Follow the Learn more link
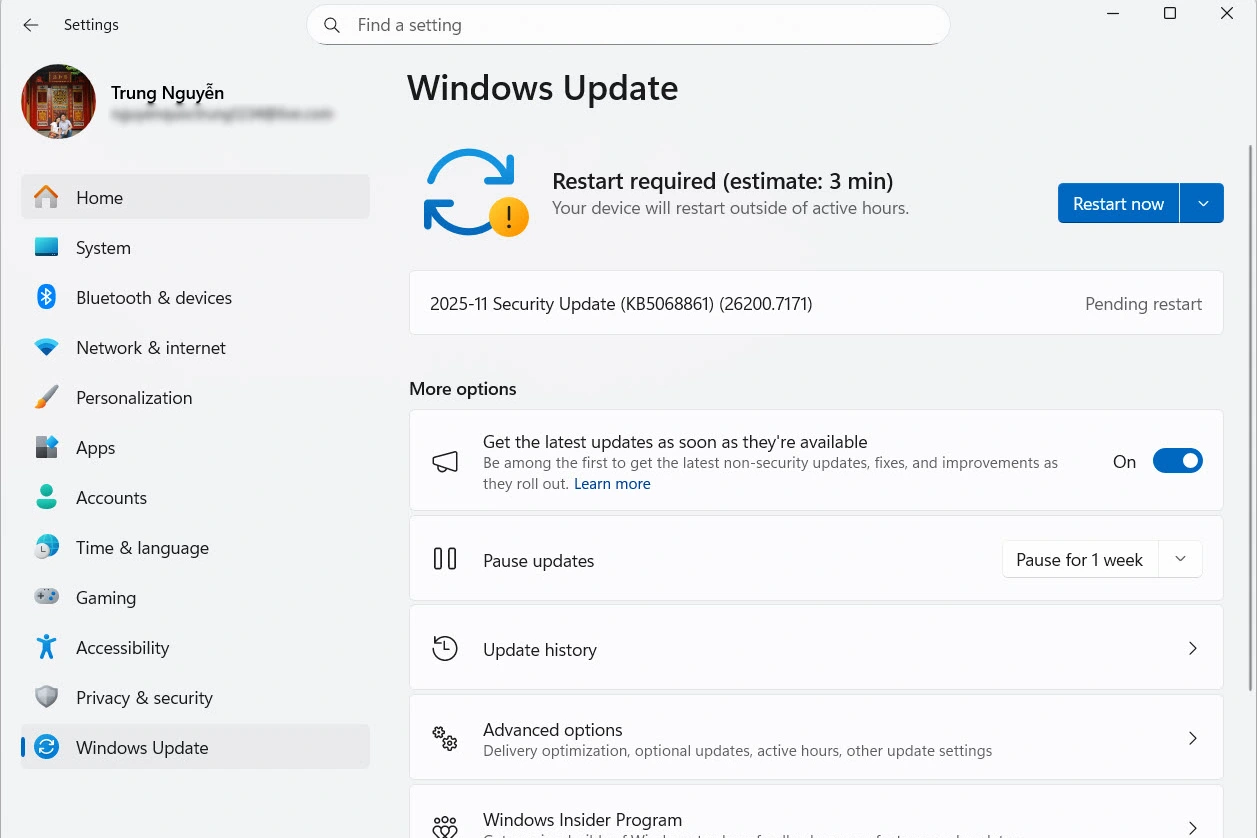 click(x=612, y=484)
